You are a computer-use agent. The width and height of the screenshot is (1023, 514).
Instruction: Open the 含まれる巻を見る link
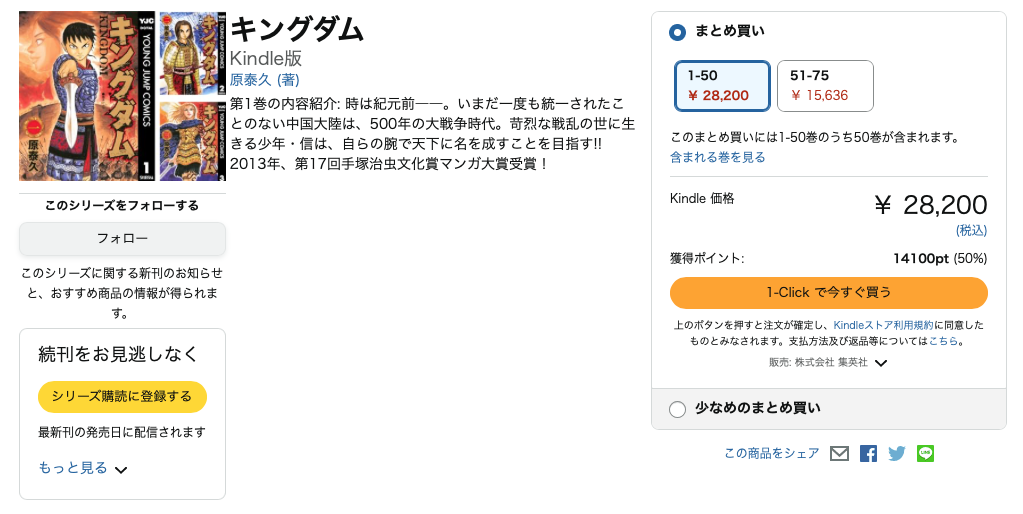[717, 157]
